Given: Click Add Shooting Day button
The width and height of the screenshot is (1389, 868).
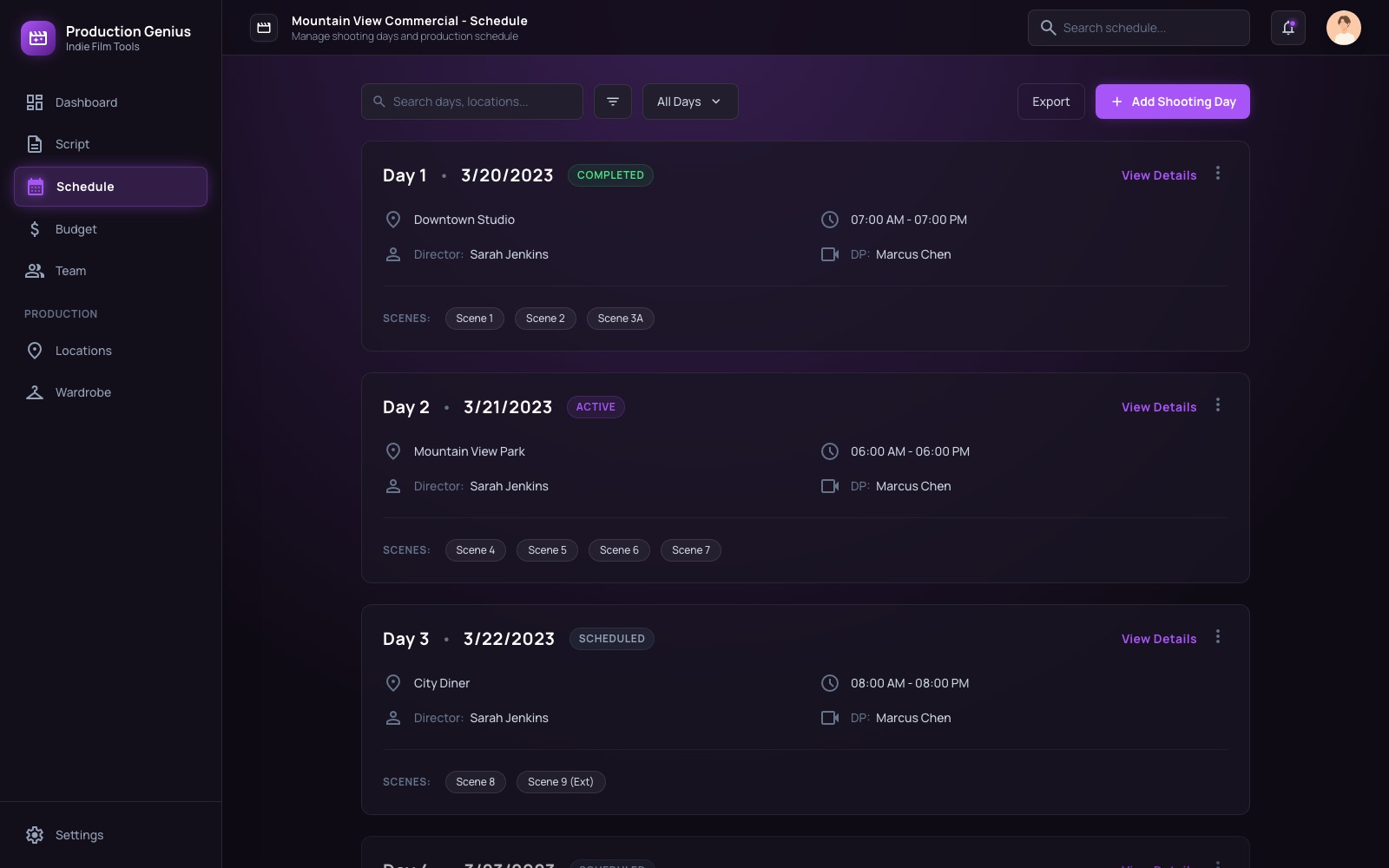Looking at the screenshot, I should pos(1173,102).
